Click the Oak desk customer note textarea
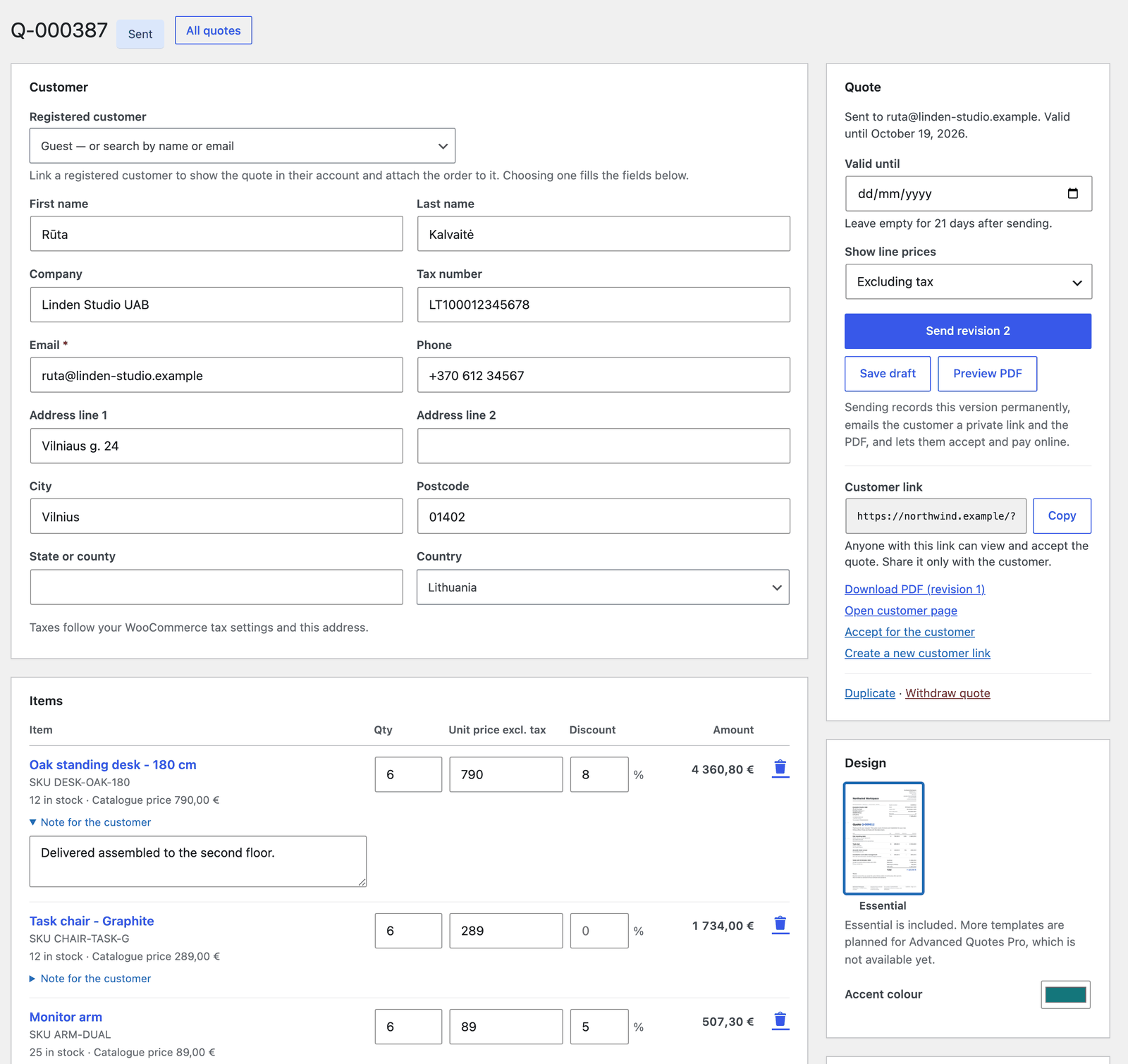Viewport: 1128px width, 1064px height. tap(198, 862)
